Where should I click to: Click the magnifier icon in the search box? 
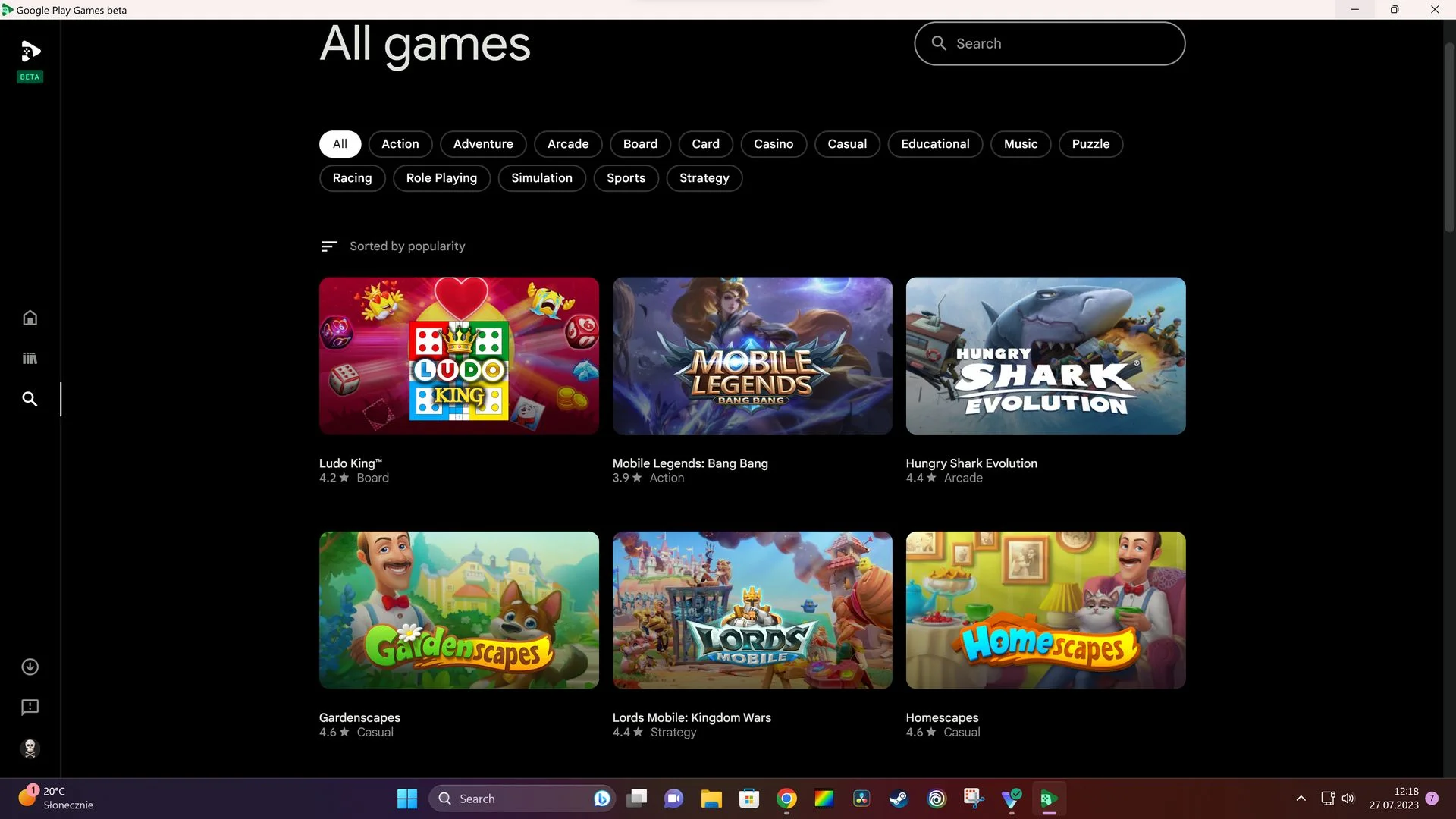(939, 43)
